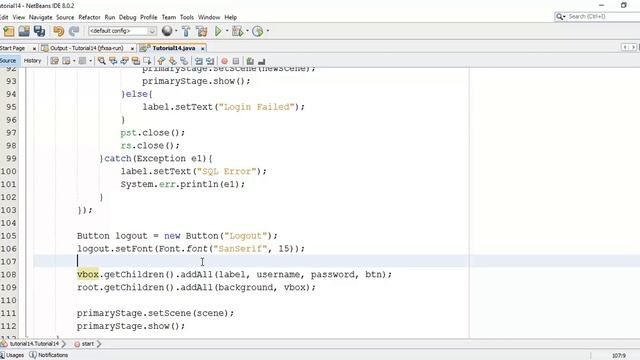This screenshot has height=360, width=640.
Task: Click the Undo arrow icon
Action: pos(59,31)
